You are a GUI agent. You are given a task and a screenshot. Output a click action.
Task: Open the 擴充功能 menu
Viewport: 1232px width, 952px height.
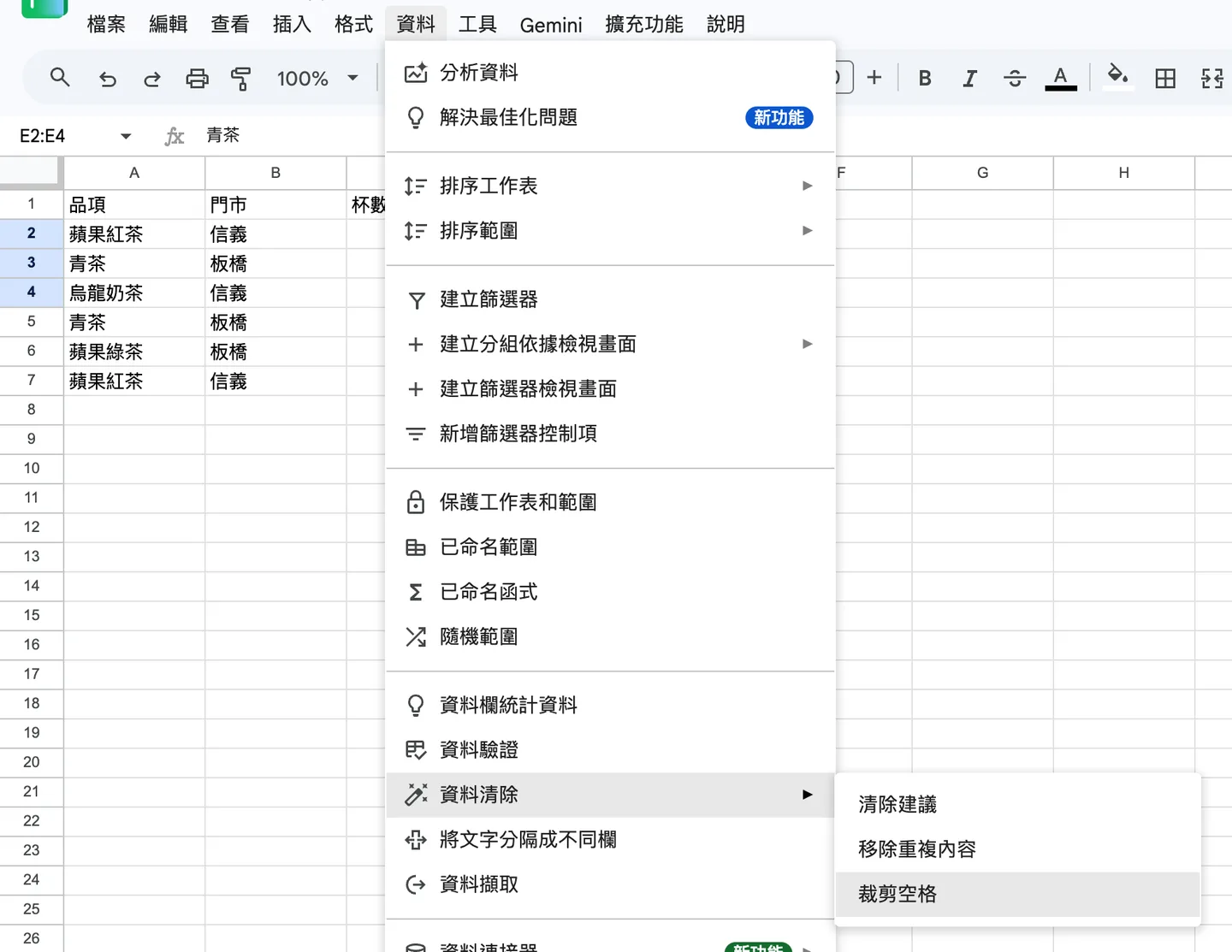644,25
